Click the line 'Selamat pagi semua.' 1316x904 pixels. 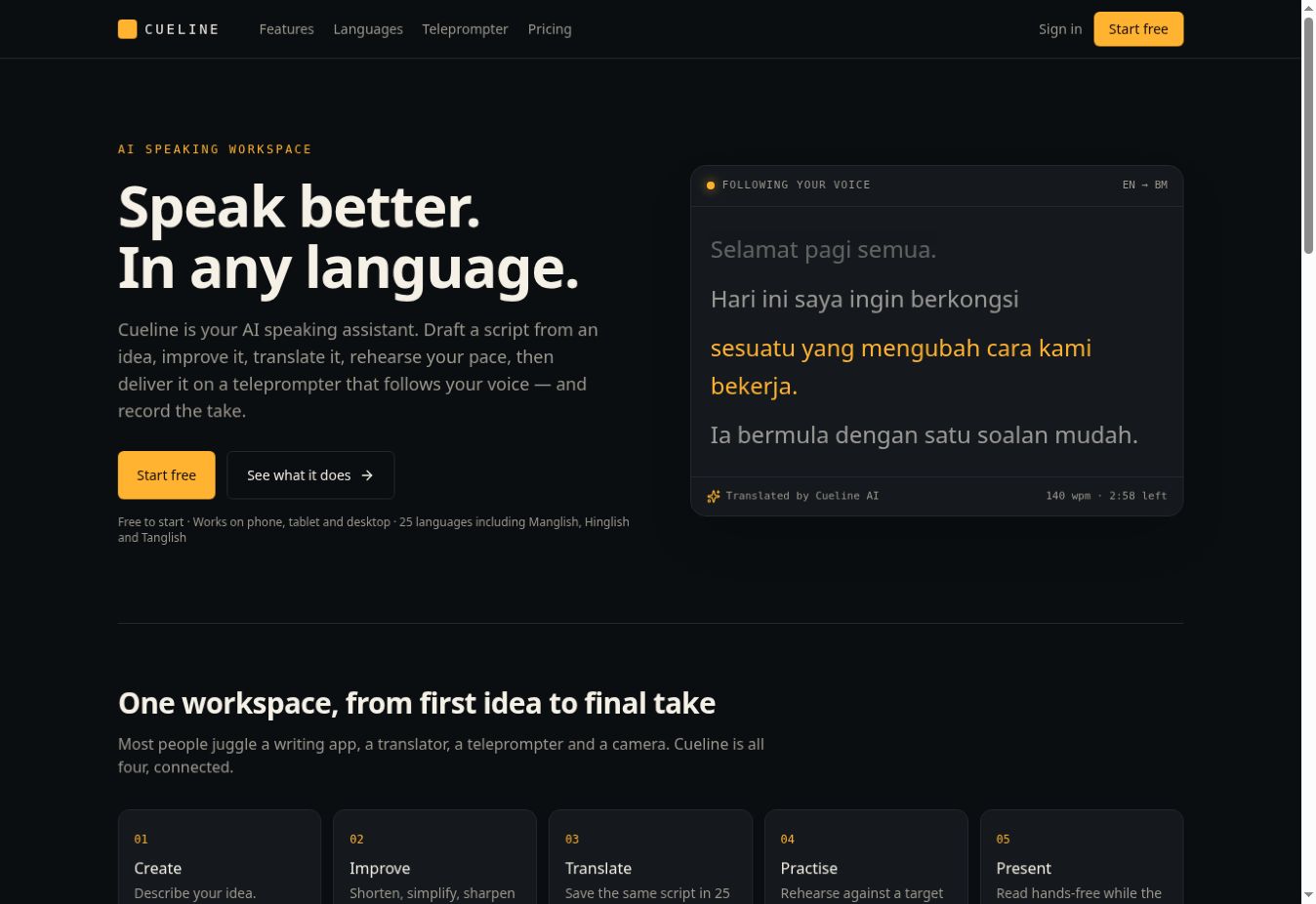(823, 250)
